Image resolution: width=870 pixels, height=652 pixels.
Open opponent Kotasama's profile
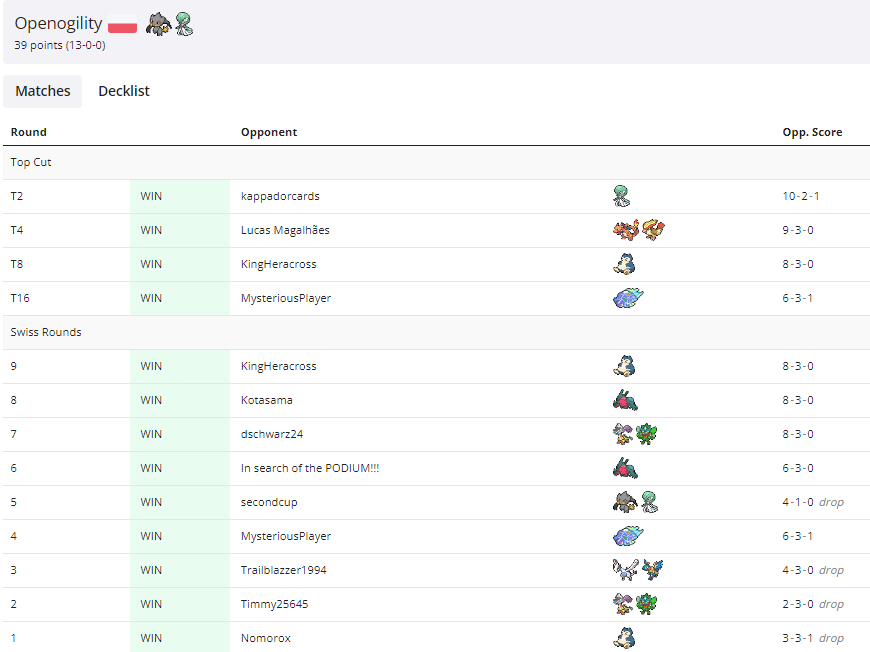click(x=266, y=400)
